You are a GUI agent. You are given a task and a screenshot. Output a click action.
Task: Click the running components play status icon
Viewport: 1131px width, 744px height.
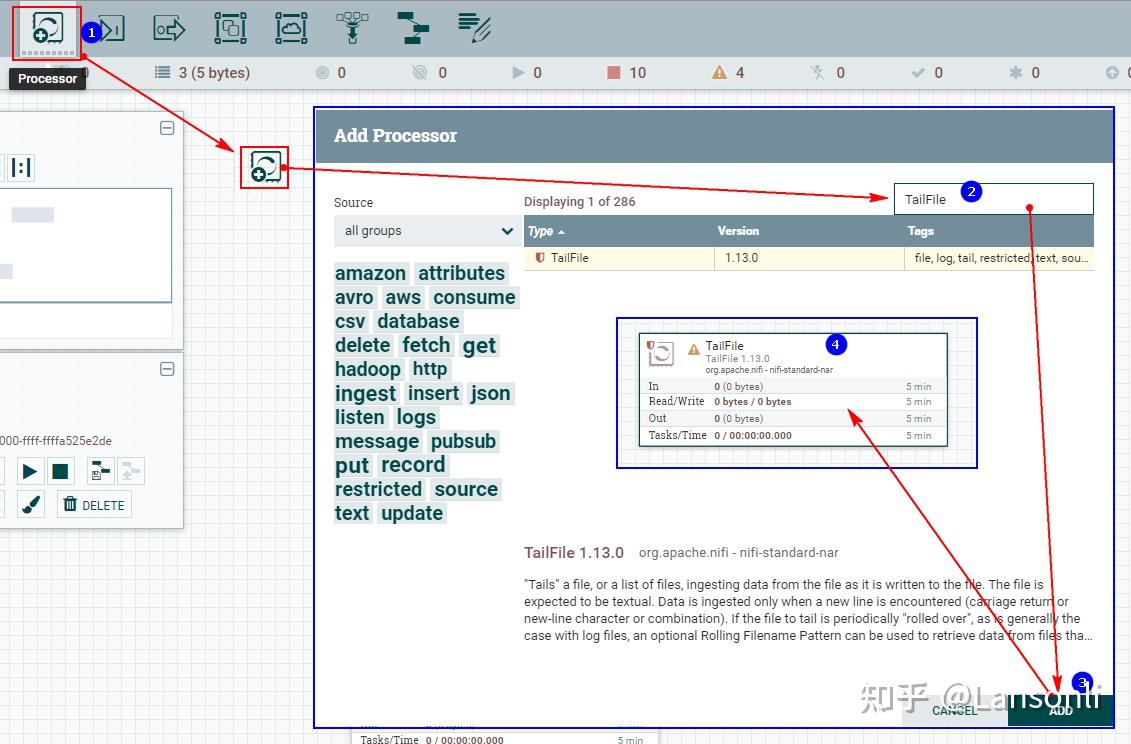(x=518, y=72)
